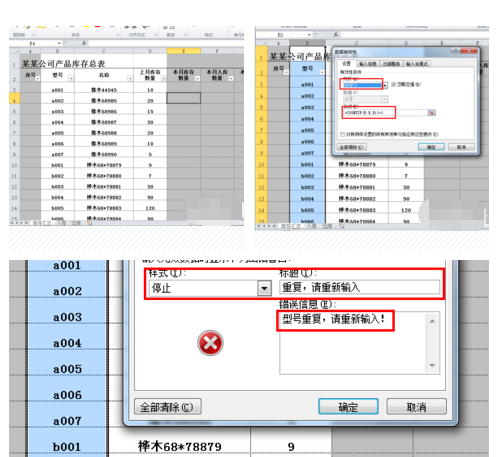Click the large 确定 button
This screenshot has width=501, height=457.
pos(348,407)
